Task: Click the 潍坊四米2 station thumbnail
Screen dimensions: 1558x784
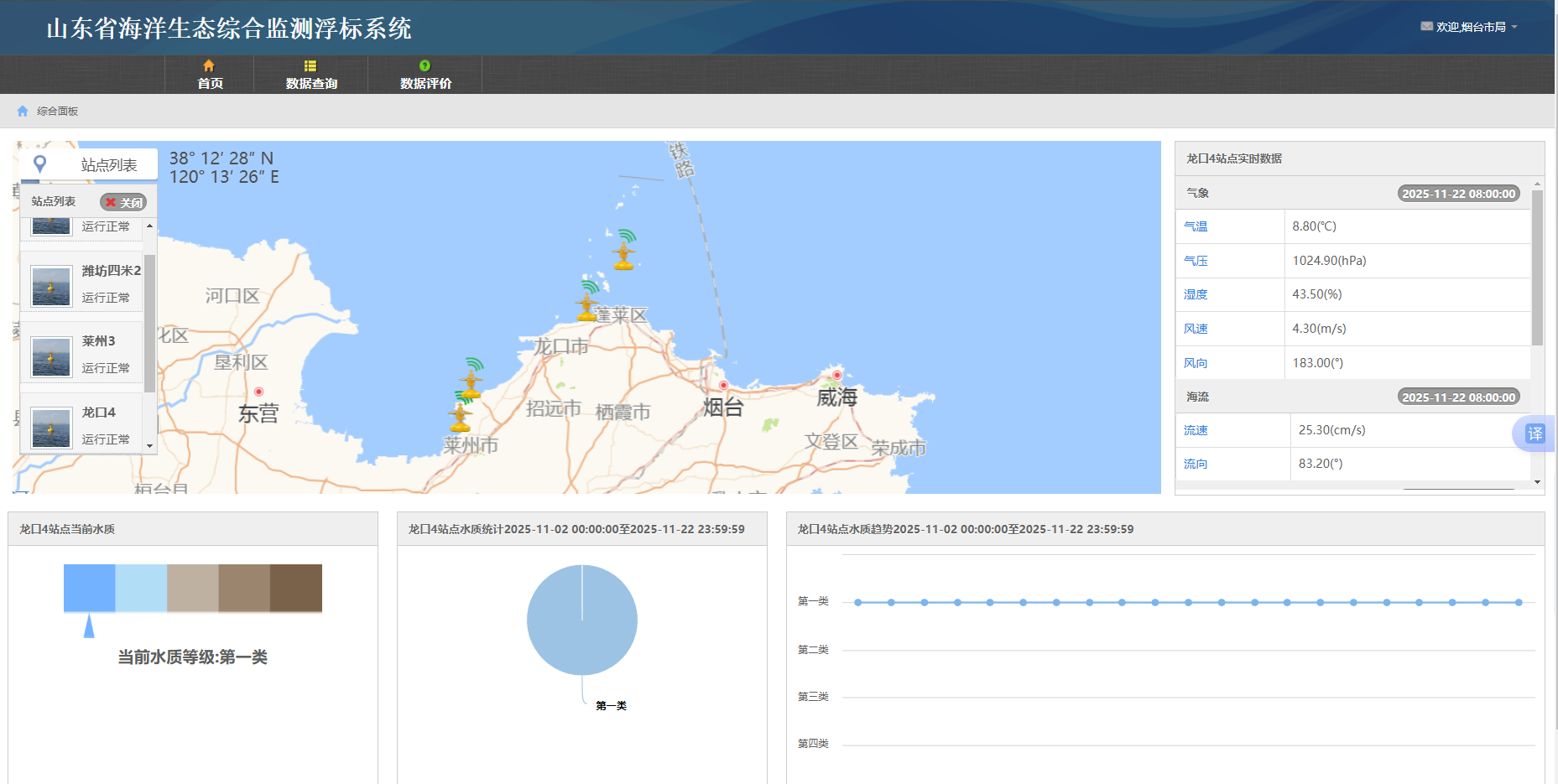Action: tap(51, 286)
